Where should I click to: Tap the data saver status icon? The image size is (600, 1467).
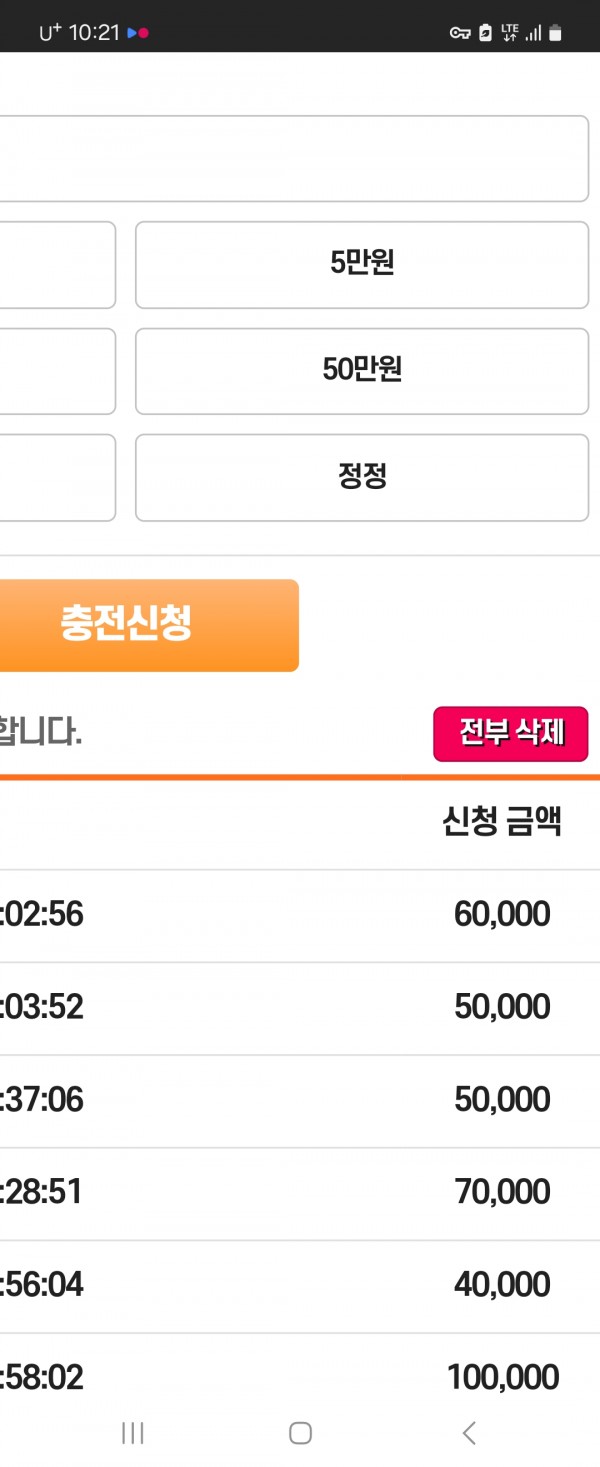485,33
